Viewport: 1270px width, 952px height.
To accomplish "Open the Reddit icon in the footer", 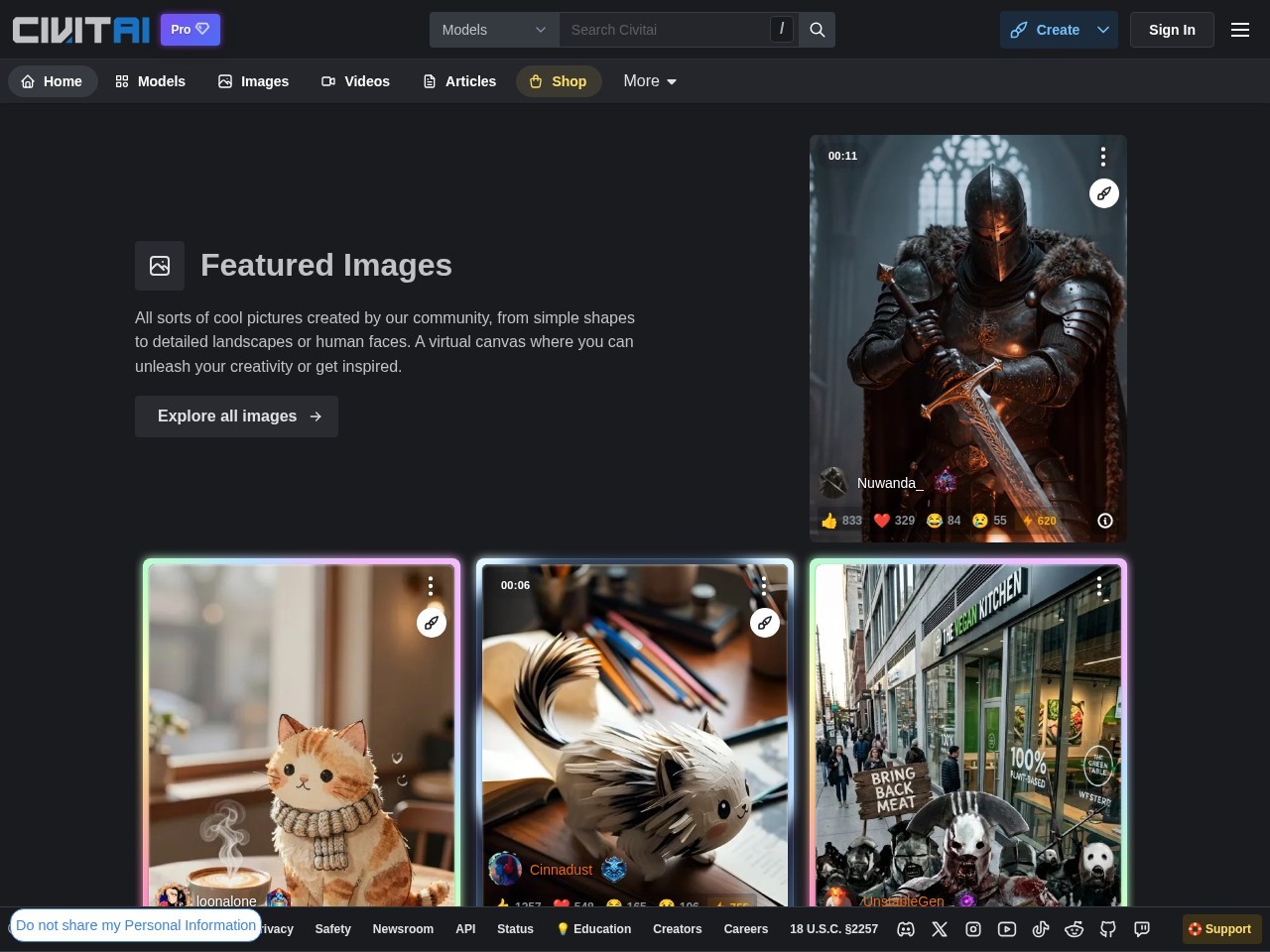I will point(1075,929).
